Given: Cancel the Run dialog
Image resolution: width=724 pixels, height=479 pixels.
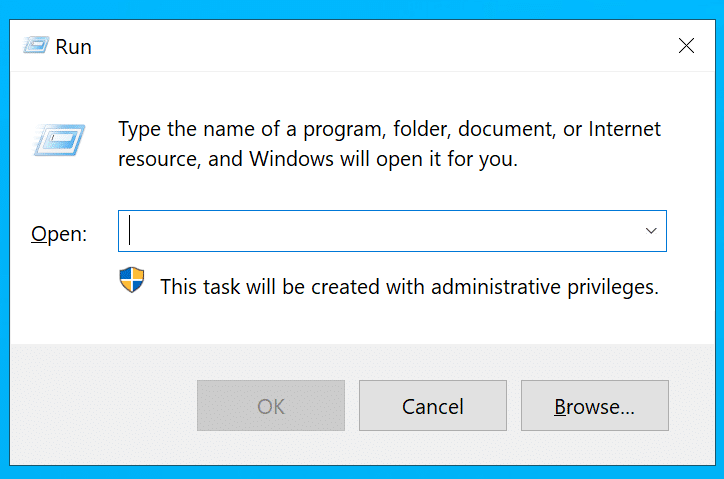Looking at the screenshot, I should point(432,406).
